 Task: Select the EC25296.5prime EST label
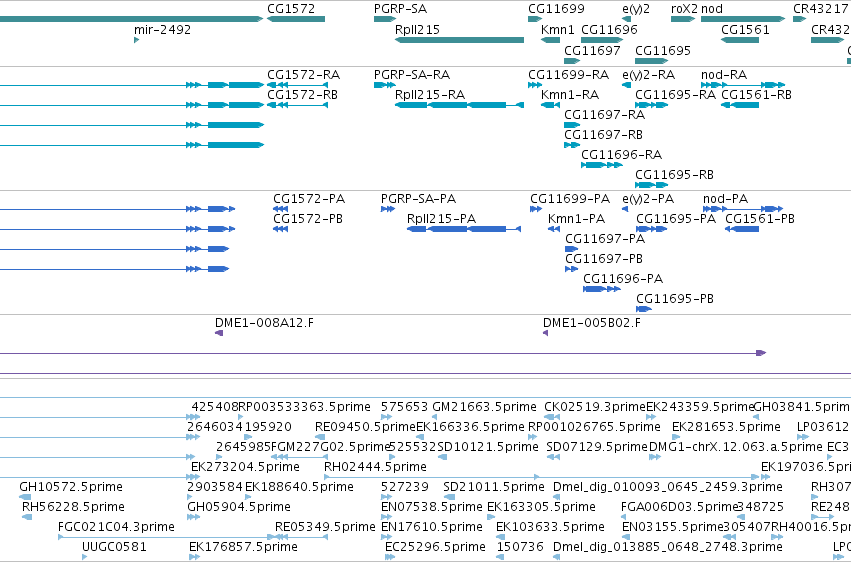tap(435, 547)
